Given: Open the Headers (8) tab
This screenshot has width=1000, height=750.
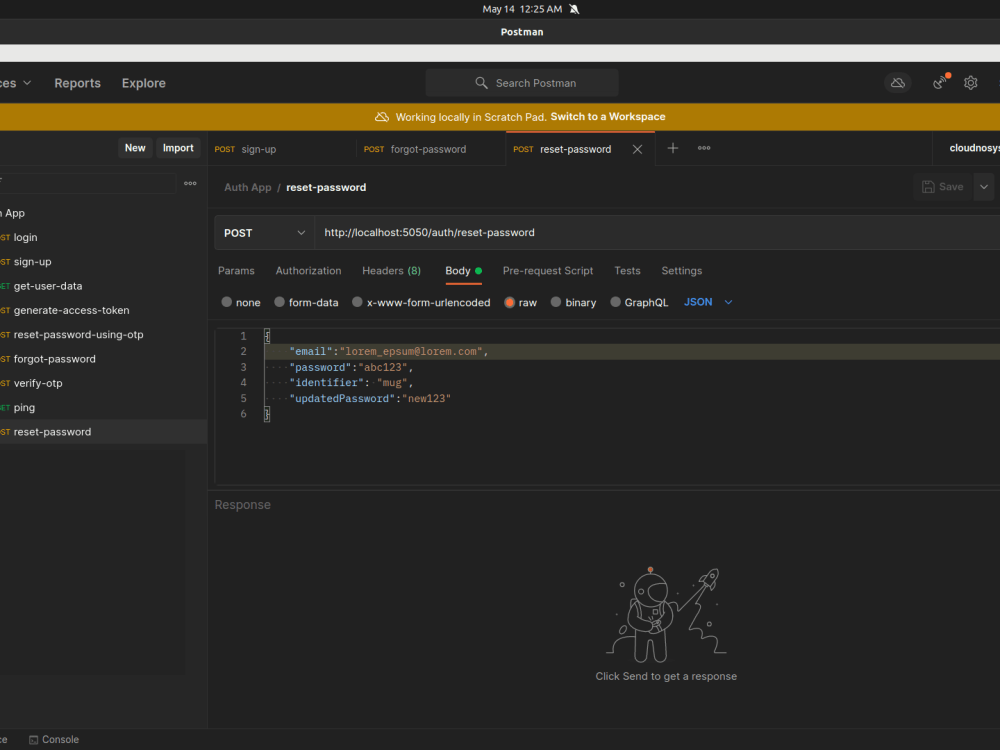Looking at the screenshot, I should 392,271.
